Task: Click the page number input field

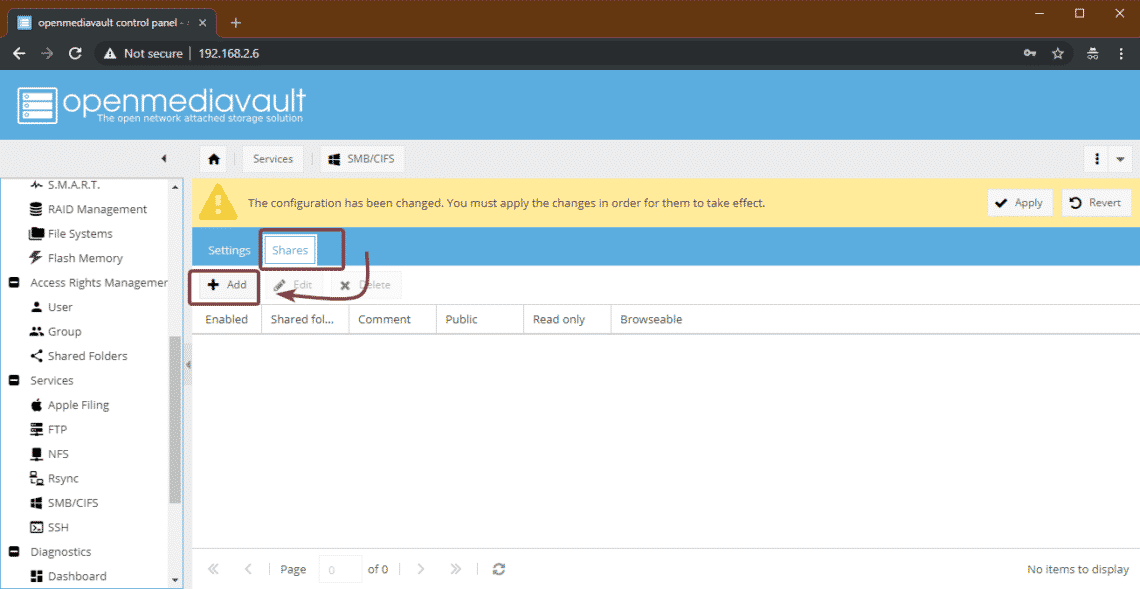Action: 340,569
